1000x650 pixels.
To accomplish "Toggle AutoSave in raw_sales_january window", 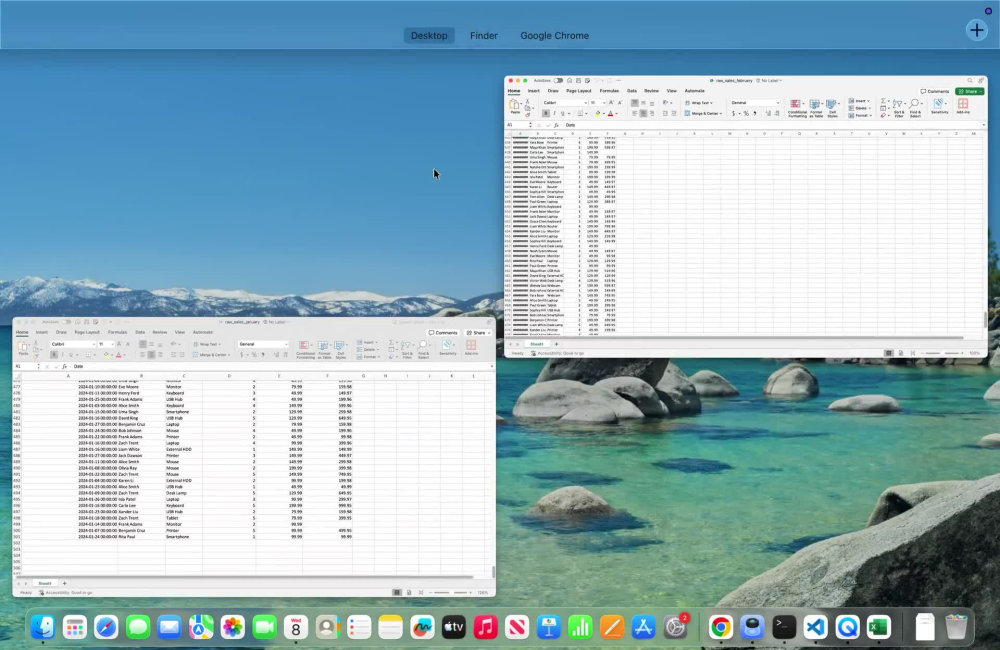I will tap(66, 322).
